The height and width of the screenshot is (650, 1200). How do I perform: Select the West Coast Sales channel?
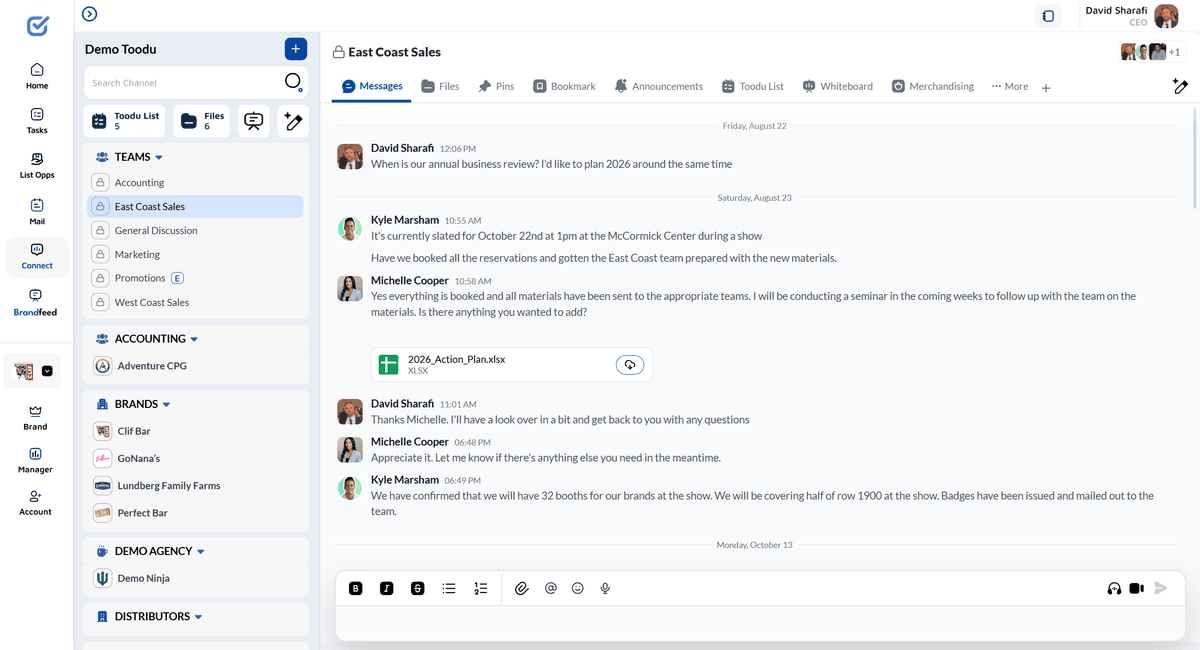(x=153, y=301)
